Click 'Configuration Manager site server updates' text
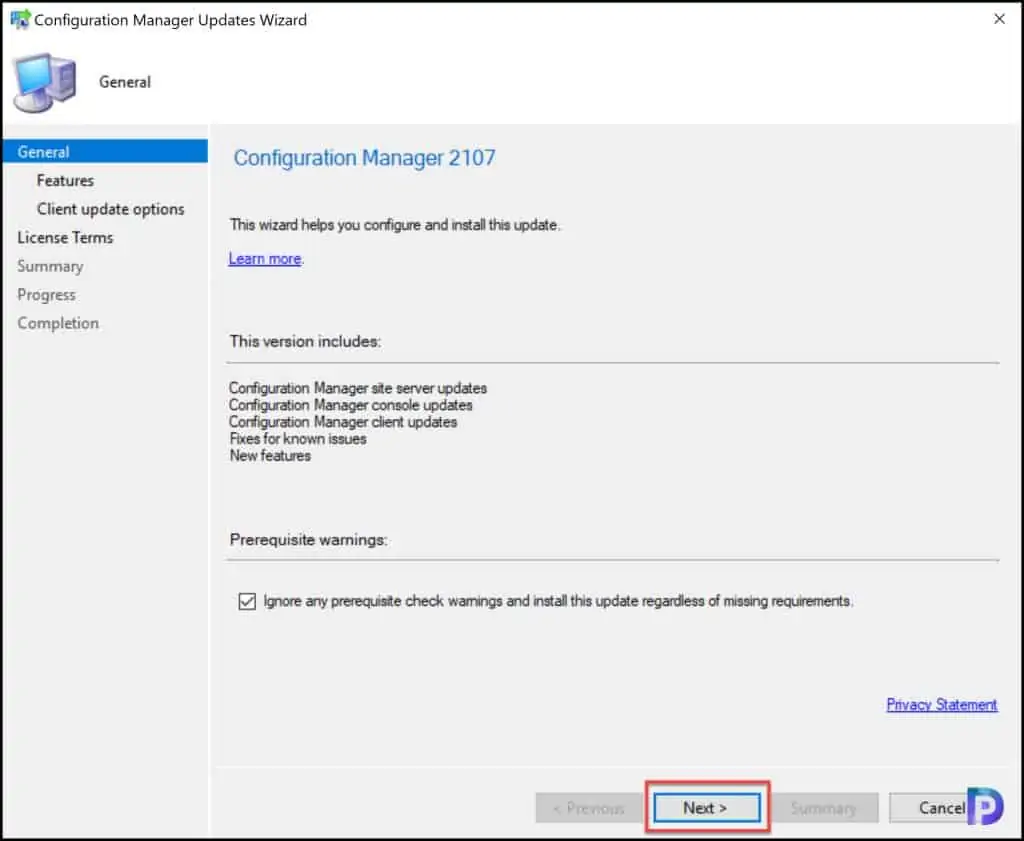1024x841 pixels. pos(358,388)
